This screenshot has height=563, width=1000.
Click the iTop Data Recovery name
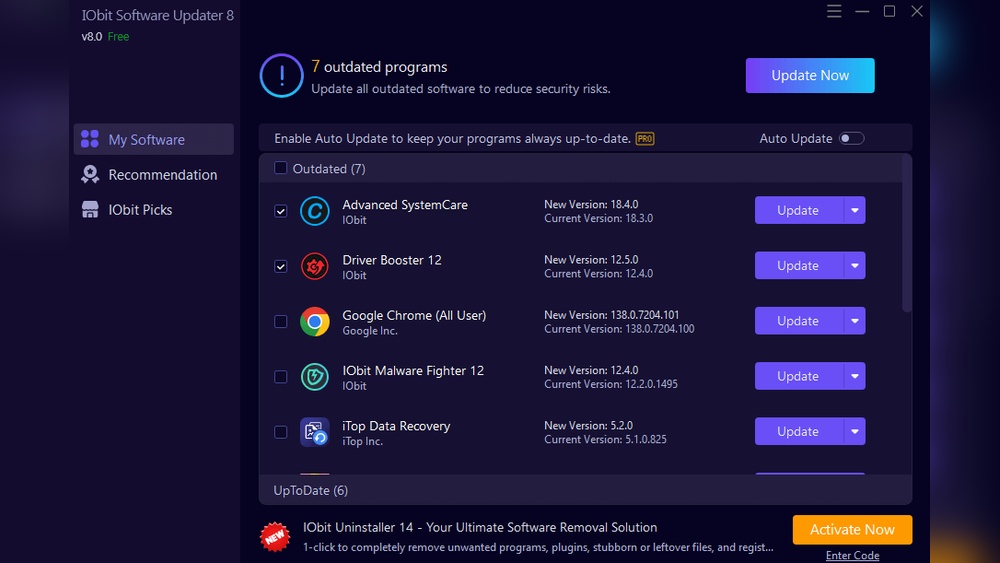[396, 426]
